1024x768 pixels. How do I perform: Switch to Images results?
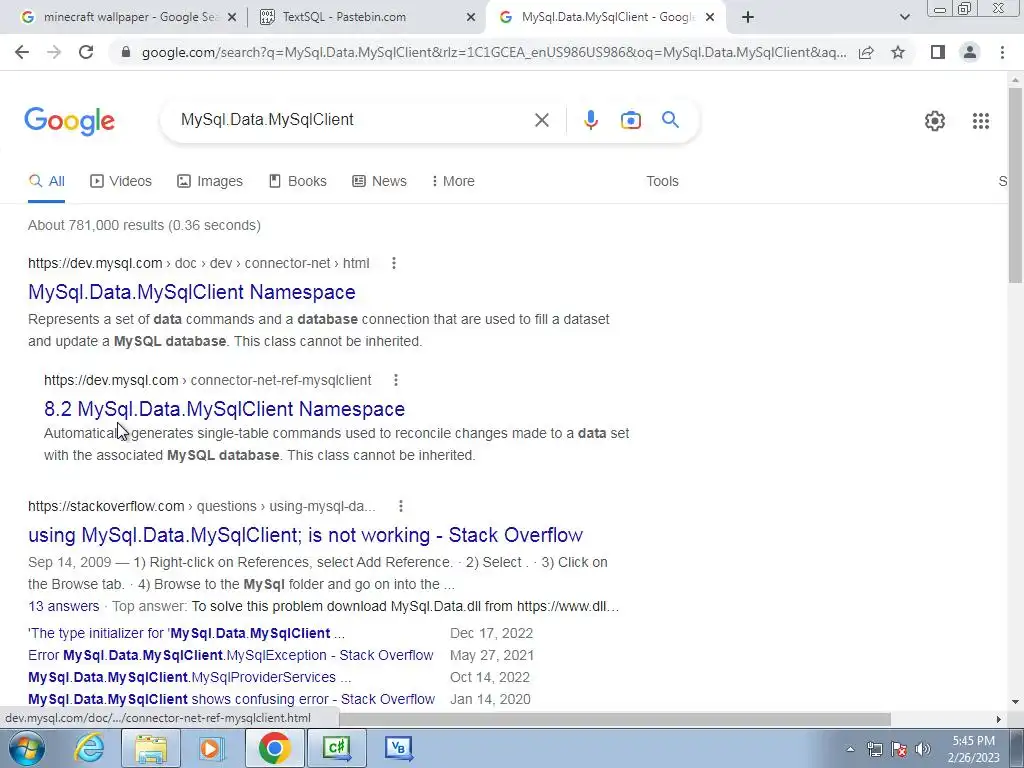coord(210,181)
